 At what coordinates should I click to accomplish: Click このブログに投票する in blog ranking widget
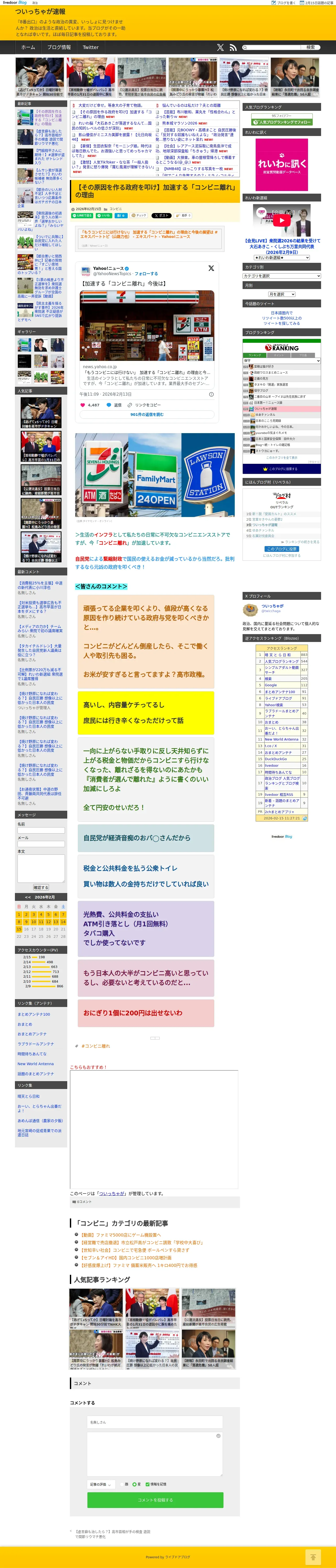(281, 469)
